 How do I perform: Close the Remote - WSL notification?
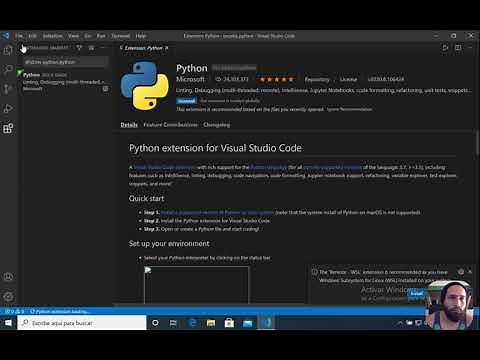(470, 272)
